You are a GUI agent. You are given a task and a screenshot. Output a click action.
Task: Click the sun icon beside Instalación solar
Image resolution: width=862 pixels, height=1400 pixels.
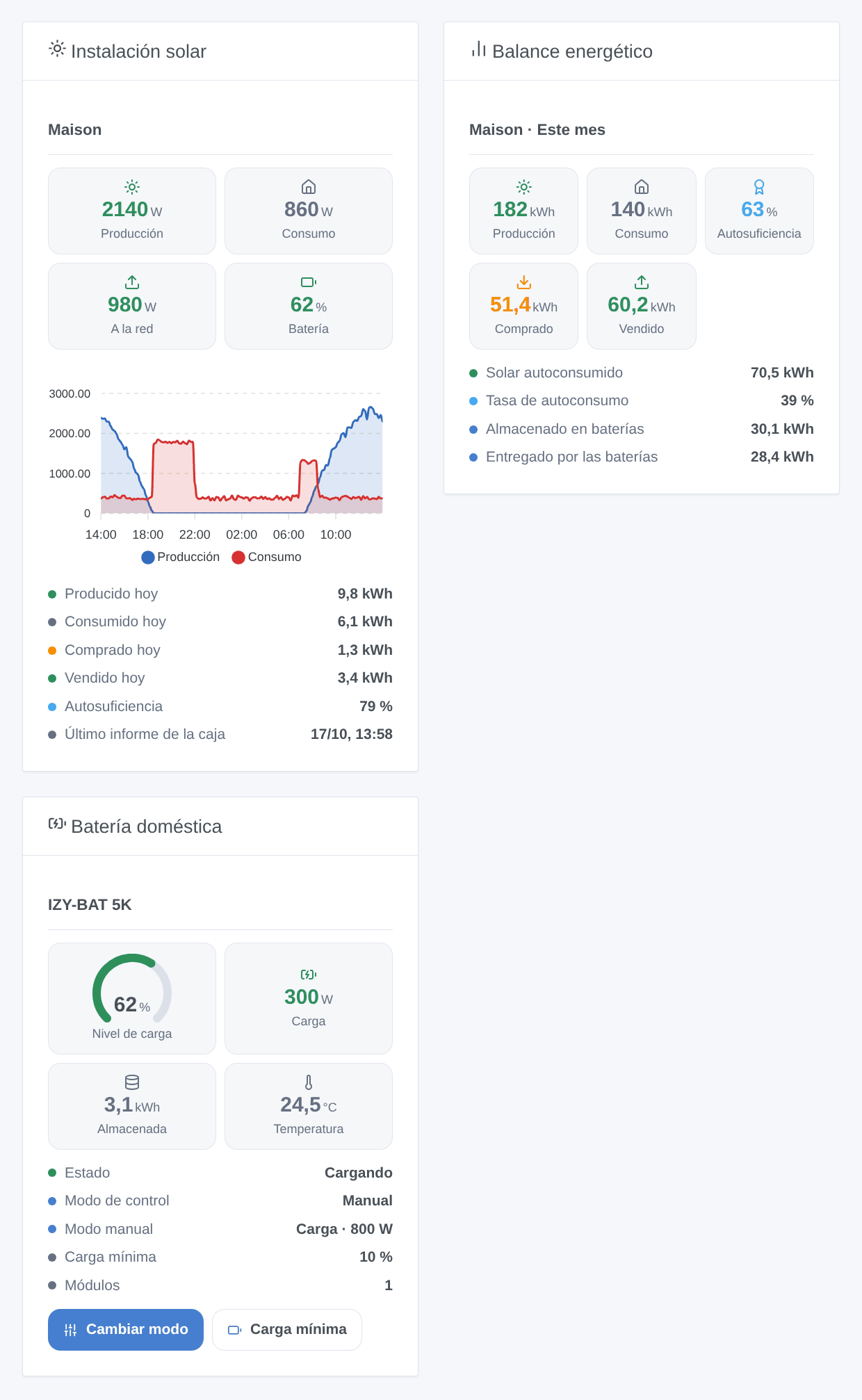pos(57,49)
